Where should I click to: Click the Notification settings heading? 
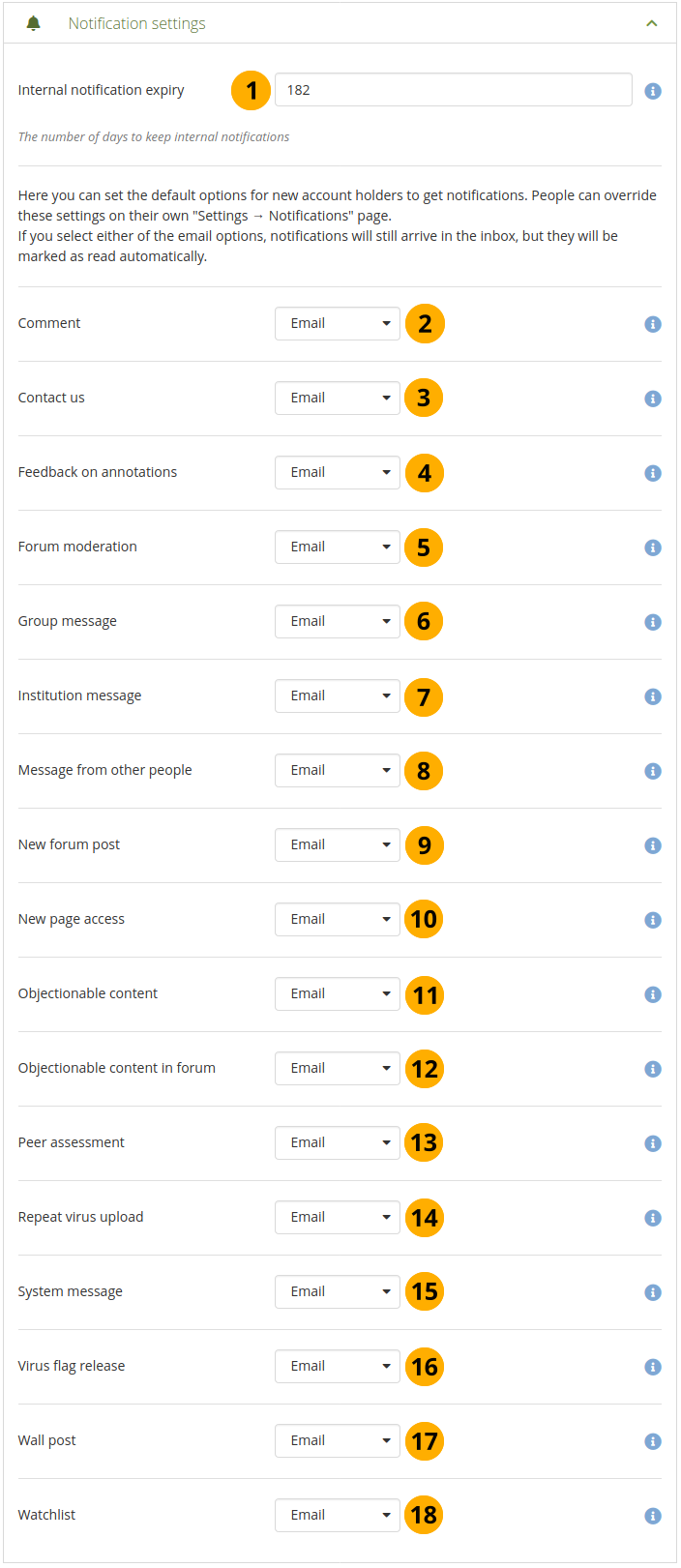pos(136,23)
